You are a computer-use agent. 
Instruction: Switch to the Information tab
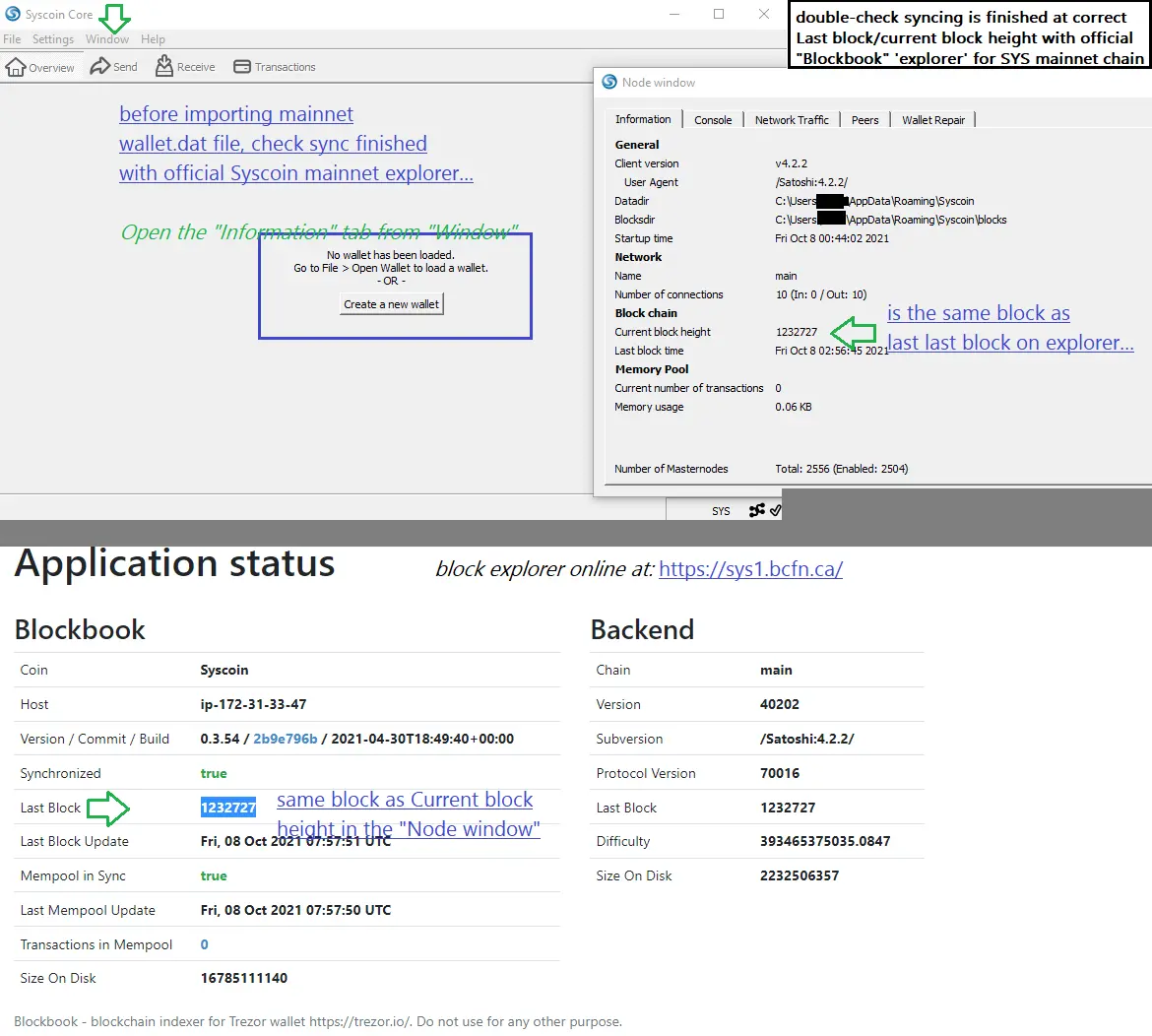643,119
